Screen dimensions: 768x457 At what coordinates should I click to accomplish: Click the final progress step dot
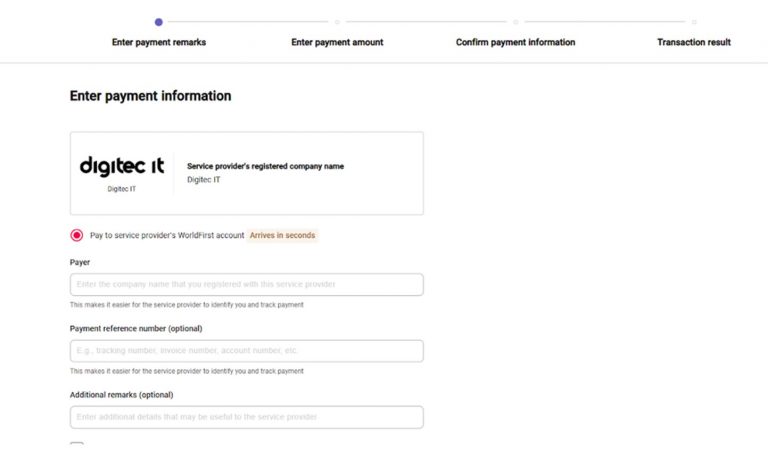point(694,22)
